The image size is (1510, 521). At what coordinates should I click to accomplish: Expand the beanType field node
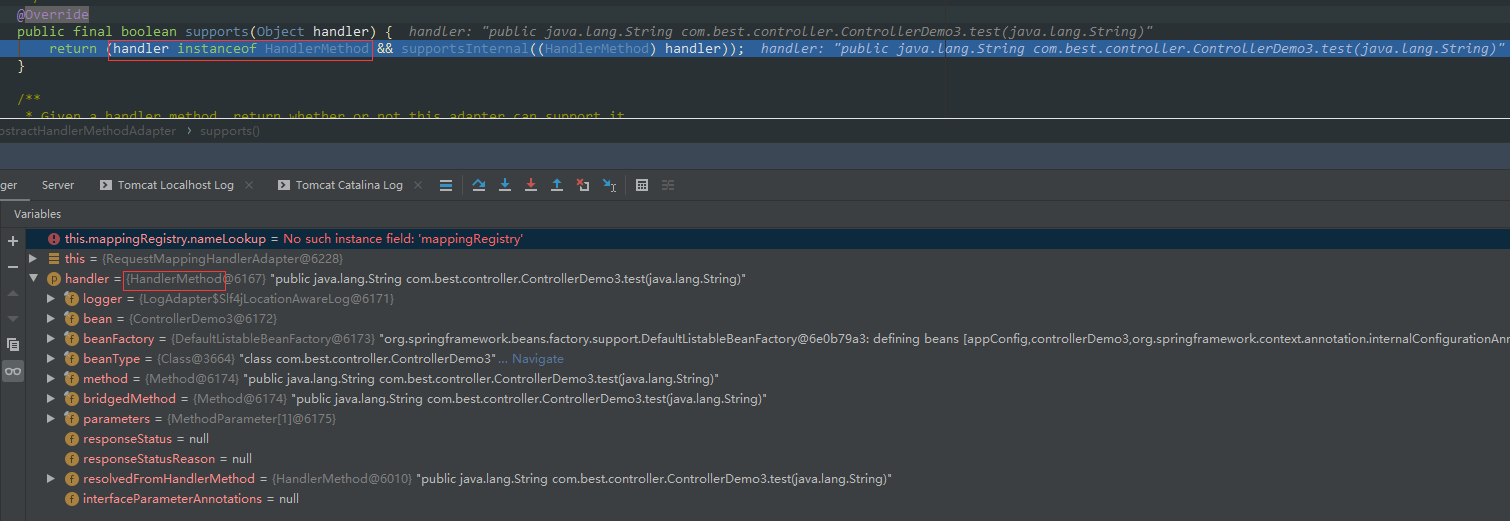[x=51, y=359]
